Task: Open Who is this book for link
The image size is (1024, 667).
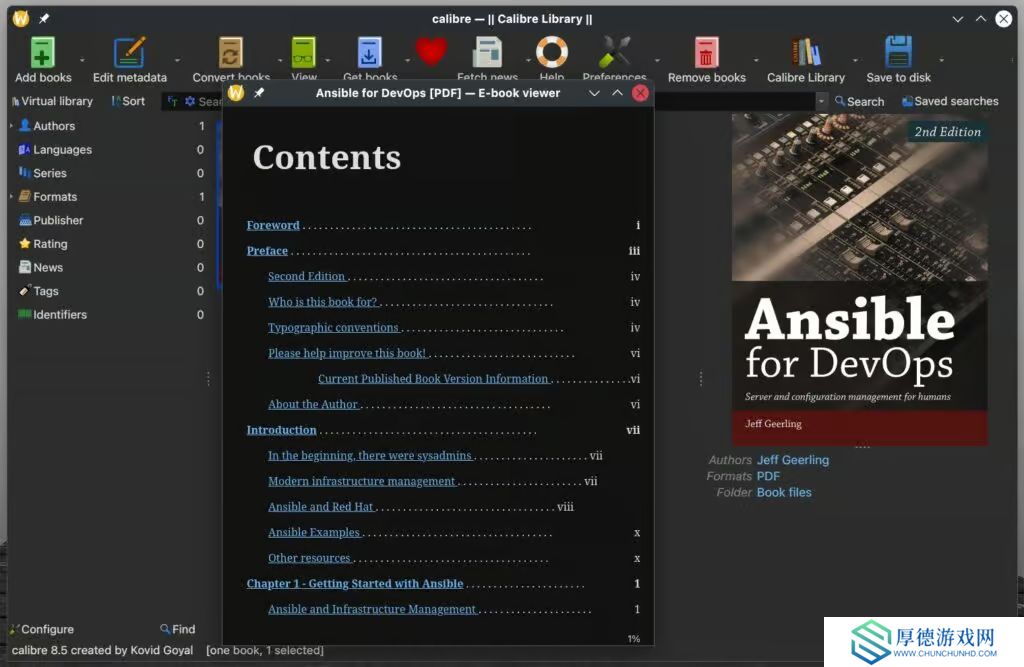Action: (x=323, y=302)
